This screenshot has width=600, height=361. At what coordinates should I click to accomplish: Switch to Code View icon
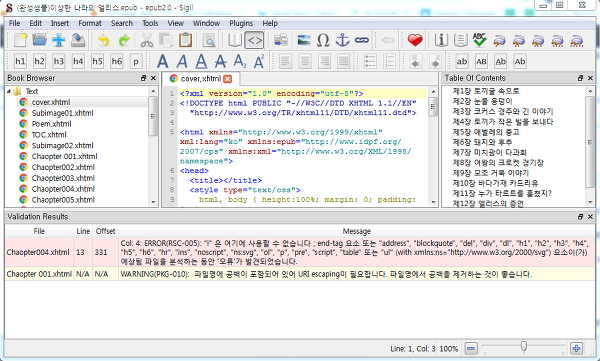(254, 40)
